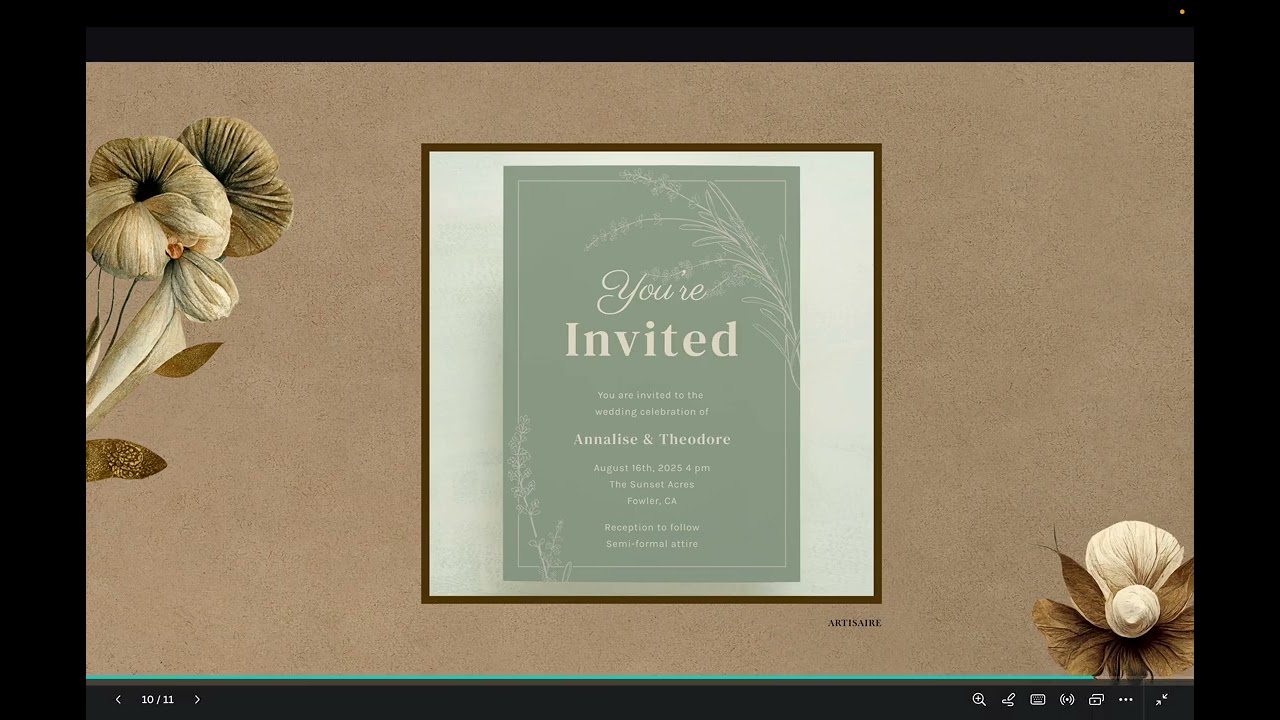Advance to the next slide arrow
Image resolution: width=1280 pixels, height=720 pixels.
197,700
